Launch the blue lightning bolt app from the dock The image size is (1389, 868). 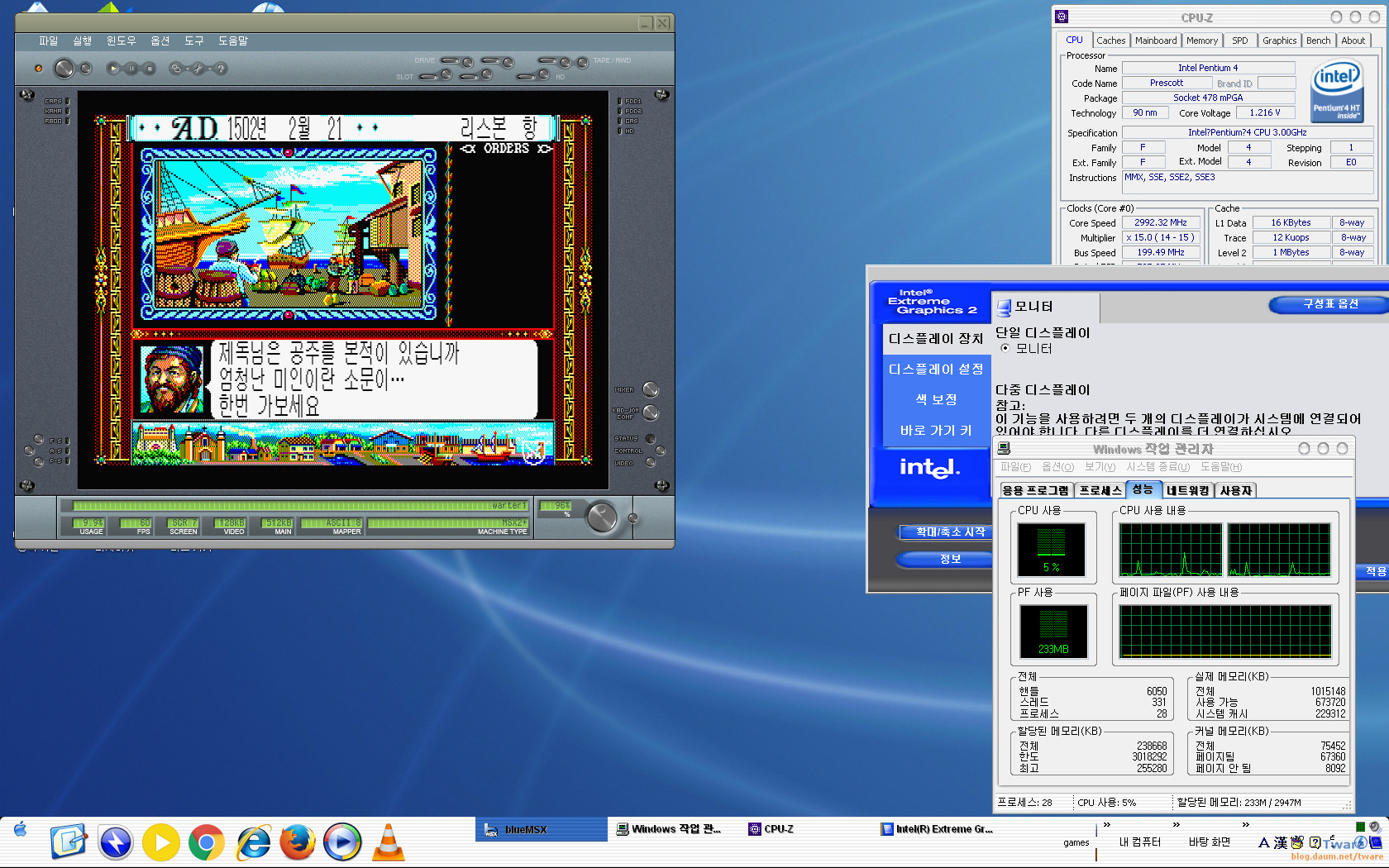point(116,842)
